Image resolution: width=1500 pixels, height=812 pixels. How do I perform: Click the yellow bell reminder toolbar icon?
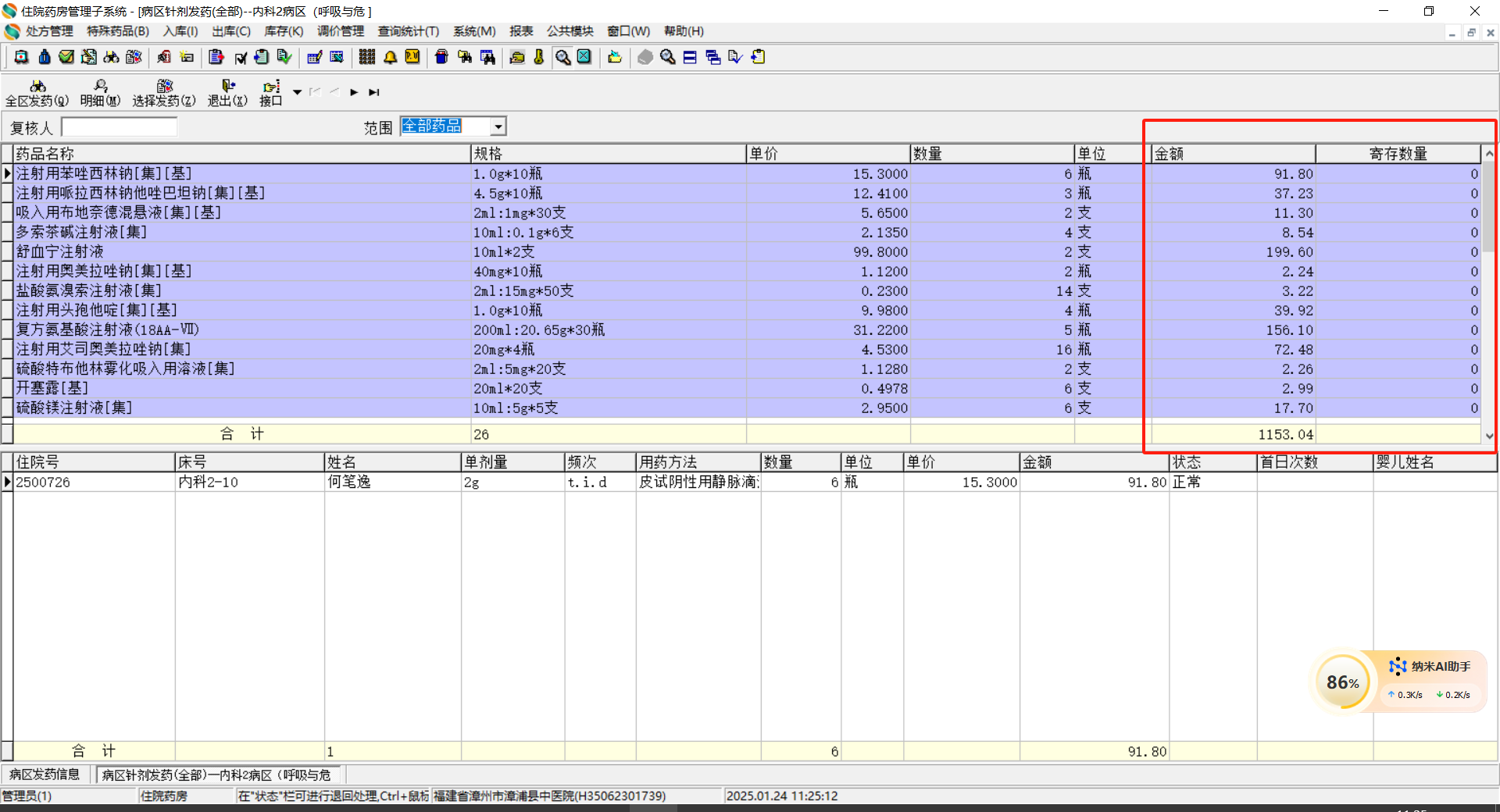(390, 57)
